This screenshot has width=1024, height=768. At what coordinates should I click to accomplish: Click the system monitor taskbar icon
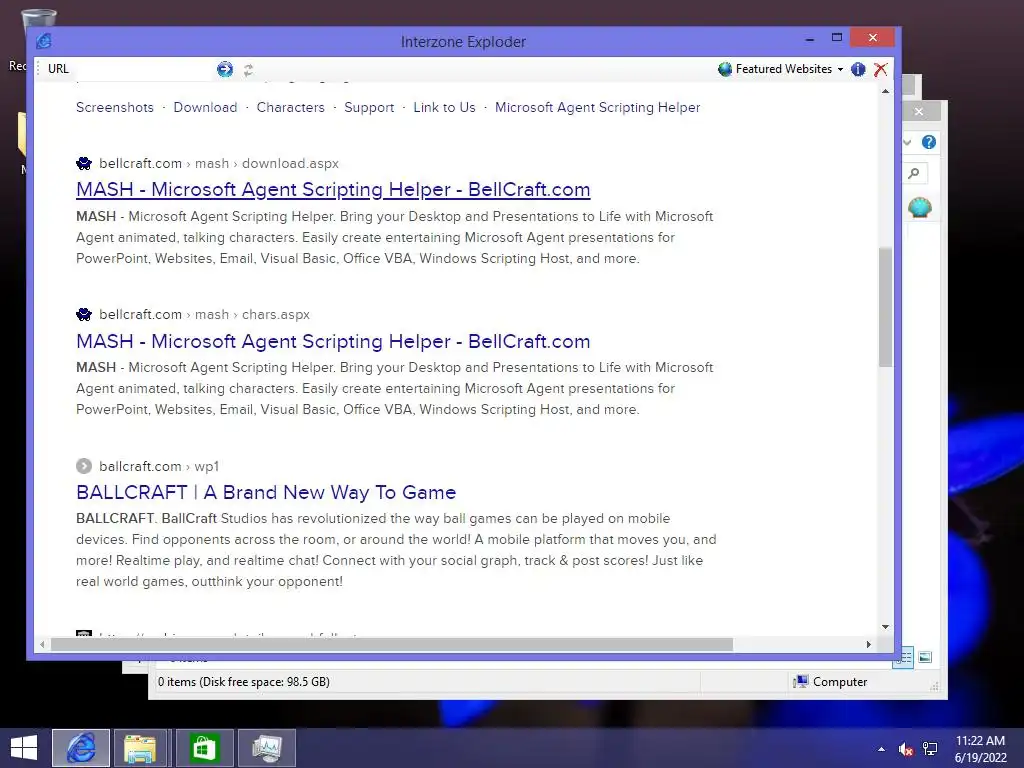click(x=266, y=748)
